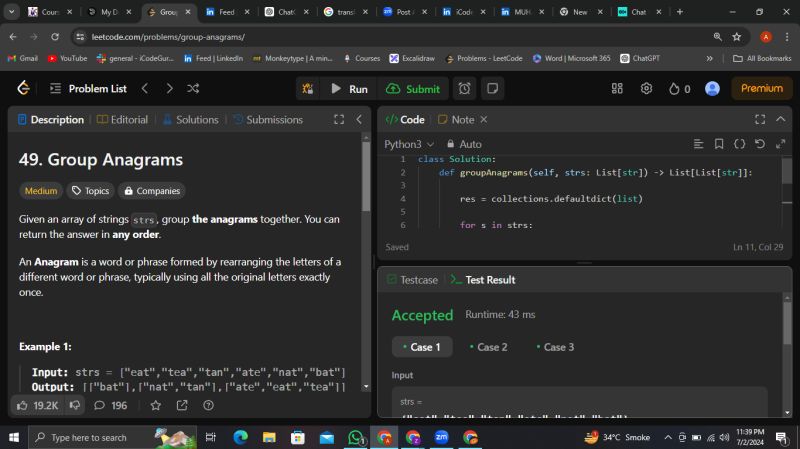Open the ChatGPT bookmark
This screenshot has height=449, width=800.
(640, 58)
